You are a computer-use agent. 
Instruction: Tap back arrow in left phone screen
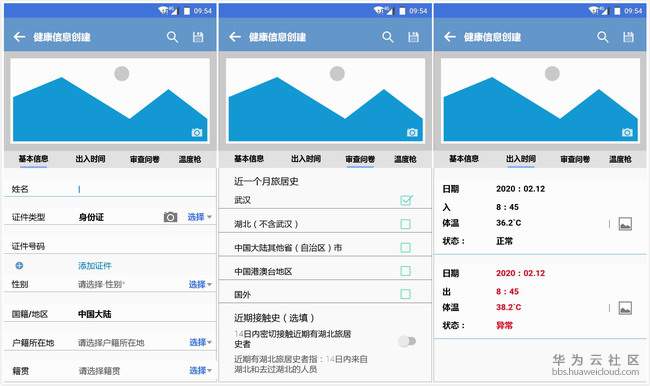point(19,37)
